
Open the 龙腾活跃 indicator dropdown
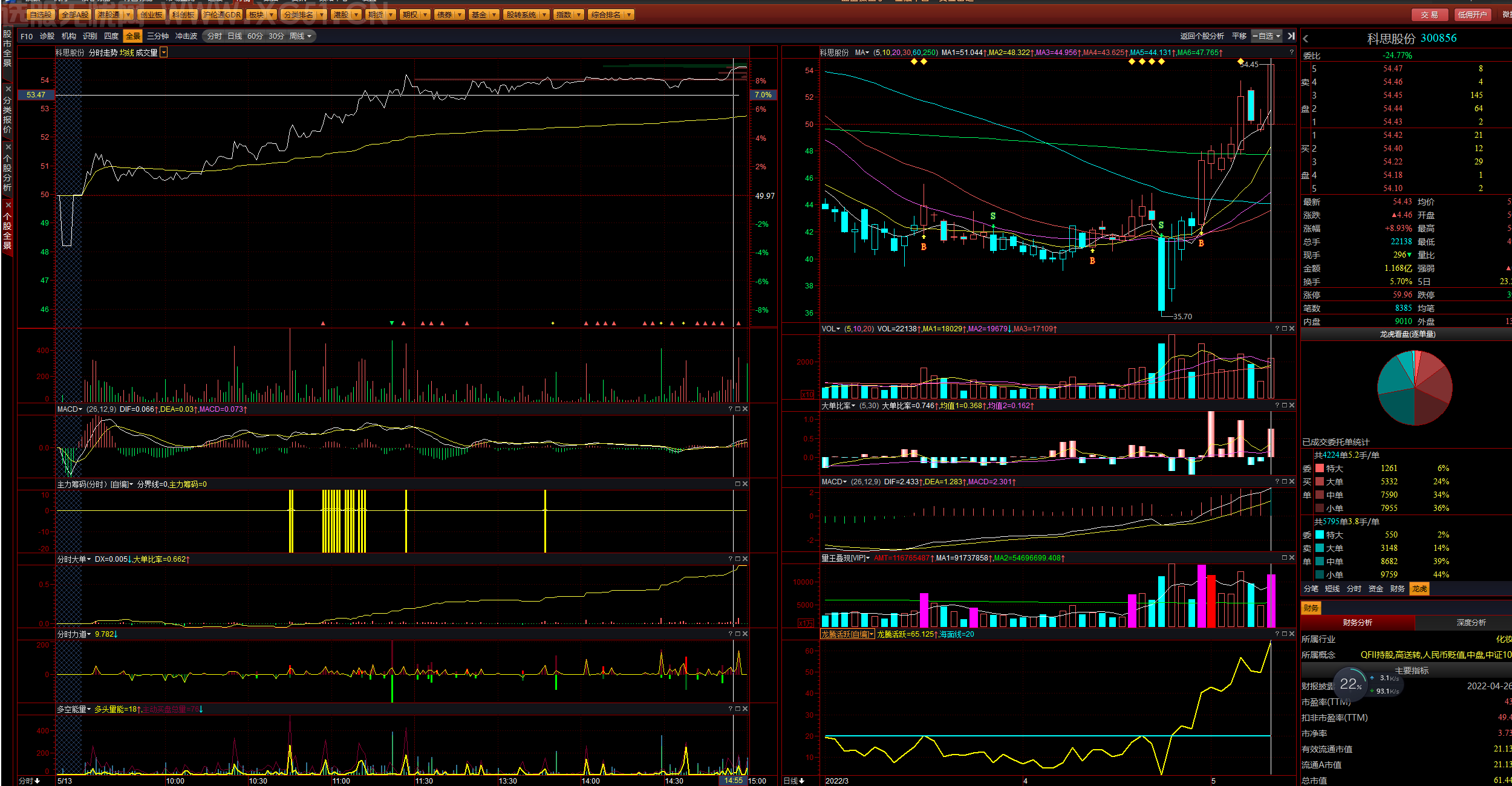pos(871,634)
